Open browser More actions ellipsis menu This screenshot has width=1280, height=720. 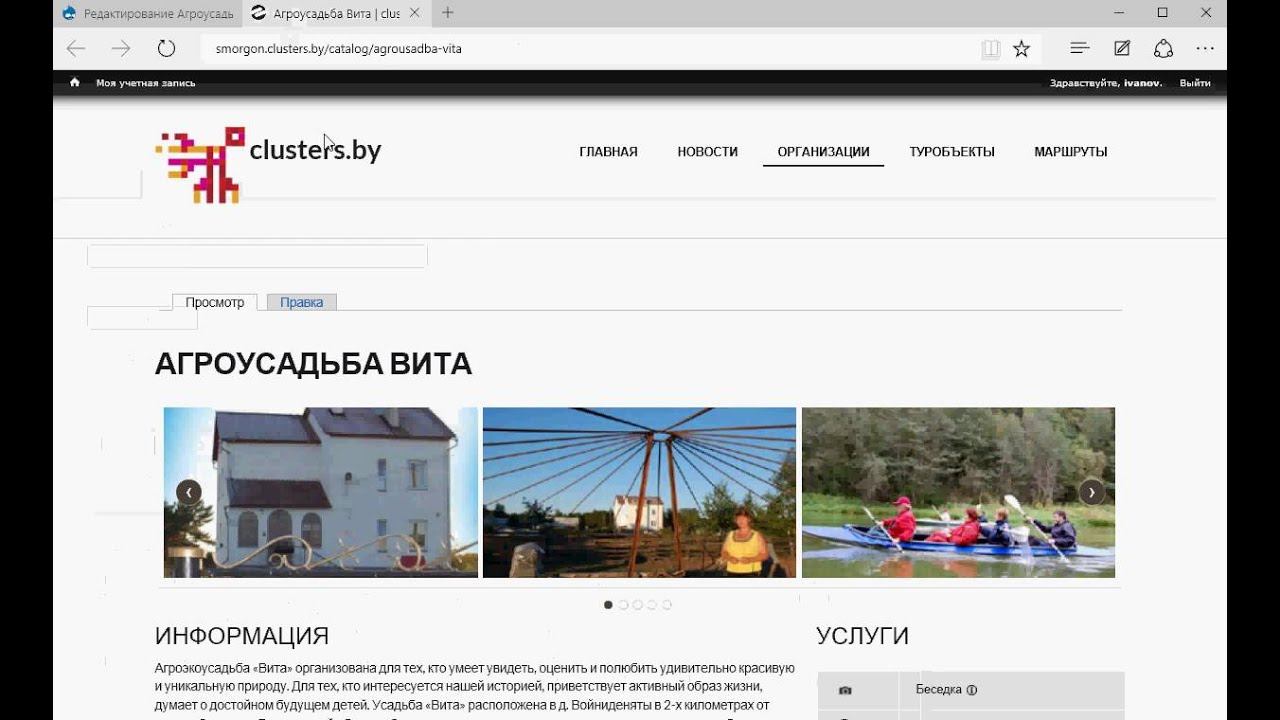1205,48
